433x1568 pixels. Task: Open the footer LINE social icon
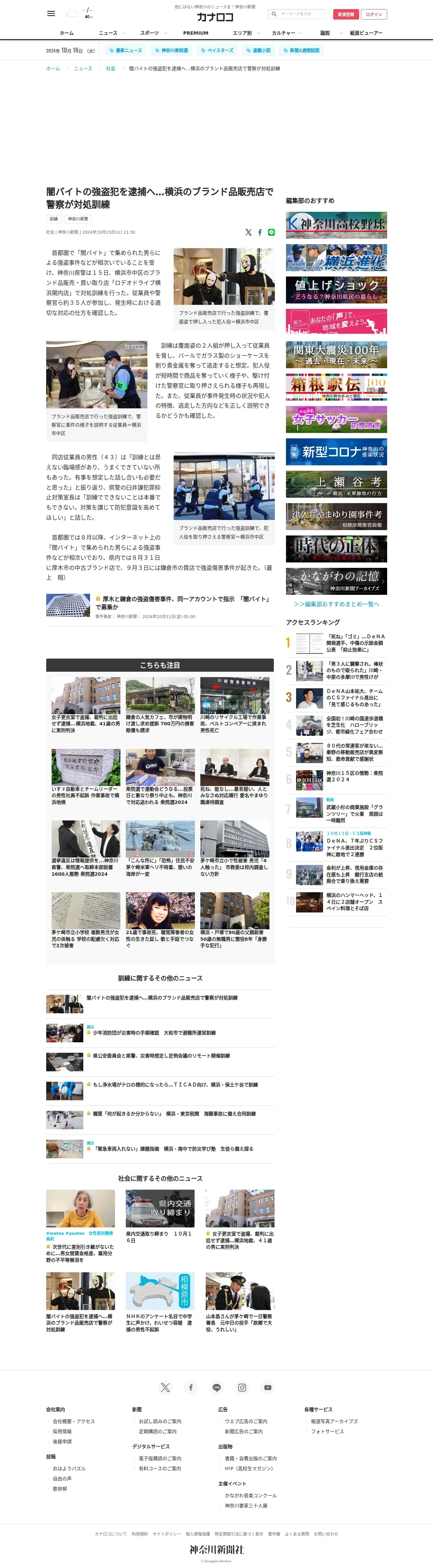[x=216, y=1387]
